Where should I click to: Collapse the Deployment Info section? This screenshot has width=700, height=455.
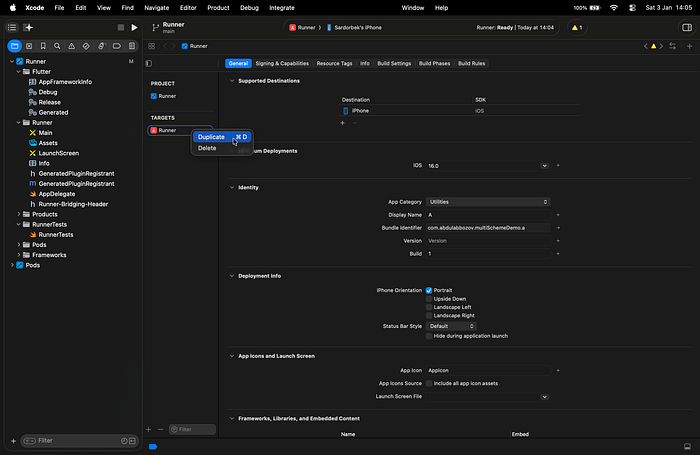tap(232, 276)
